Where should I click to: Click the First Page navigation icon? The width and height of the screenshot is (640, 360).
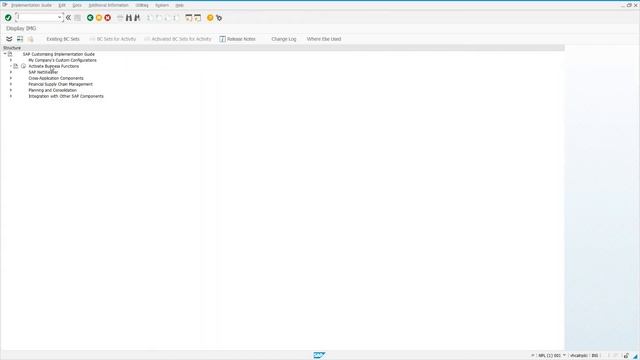tap(150, 18)
